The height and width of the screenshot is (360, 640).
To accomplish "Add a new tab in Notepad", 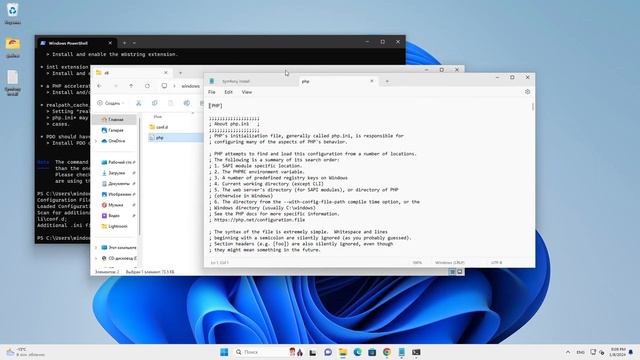I will pyautogui.click(x=387, y=81).
